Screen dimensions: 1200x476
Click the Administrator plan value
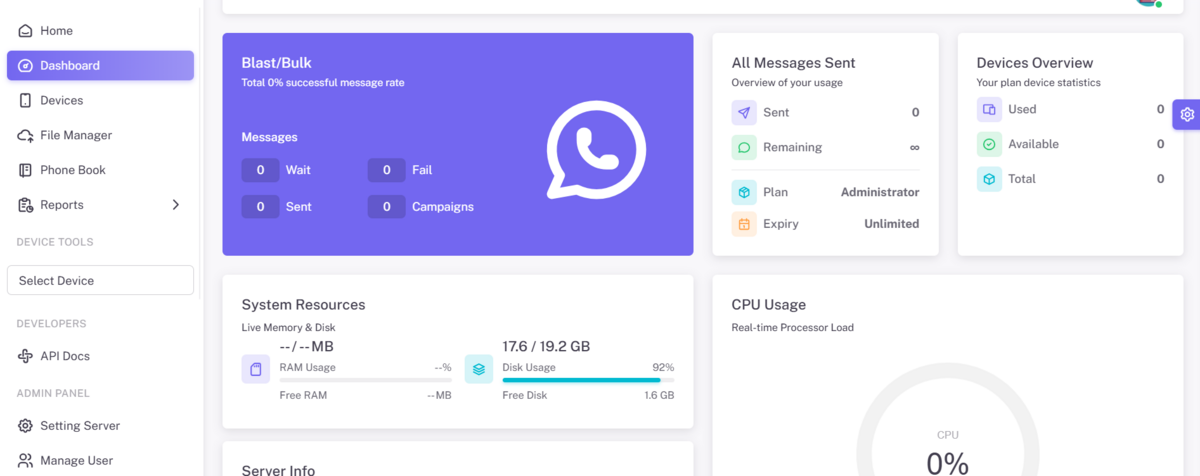point(880,192)
